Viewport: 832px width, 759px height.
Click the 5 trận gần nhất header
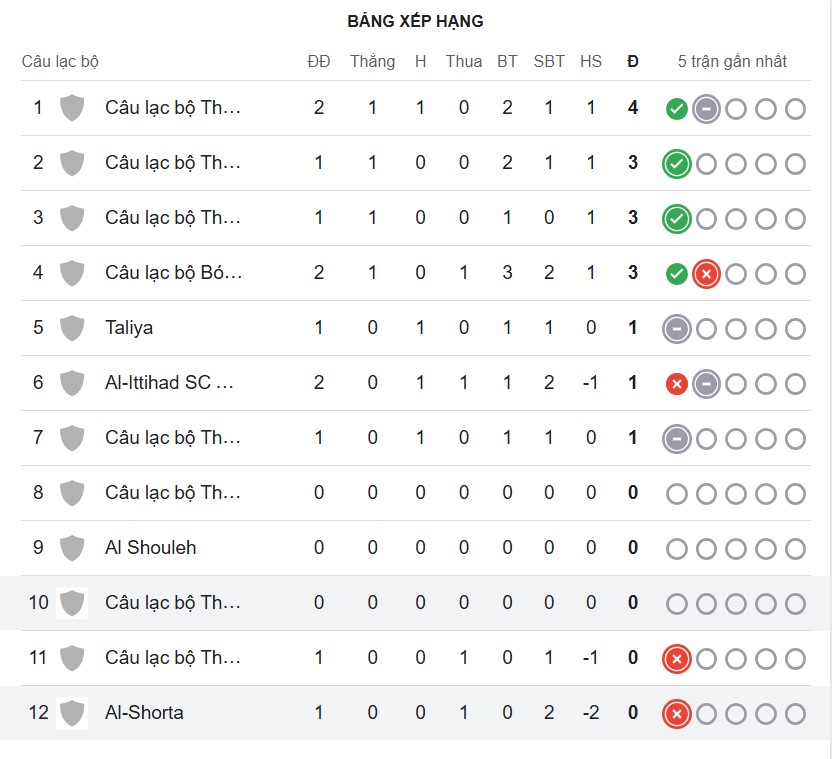coord(732,61)
